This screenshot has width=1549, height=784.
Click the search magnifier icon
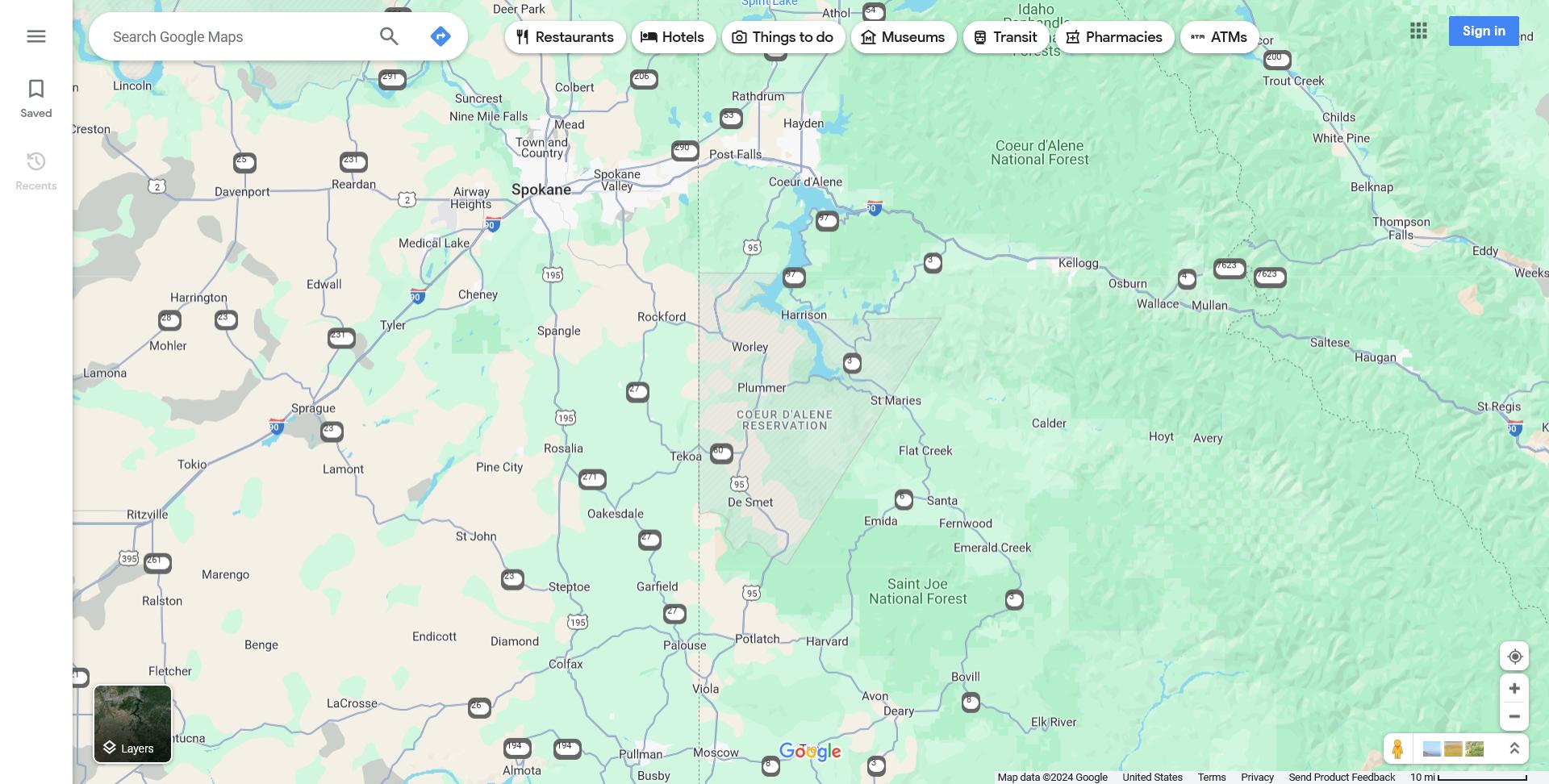tap(389, 36)
